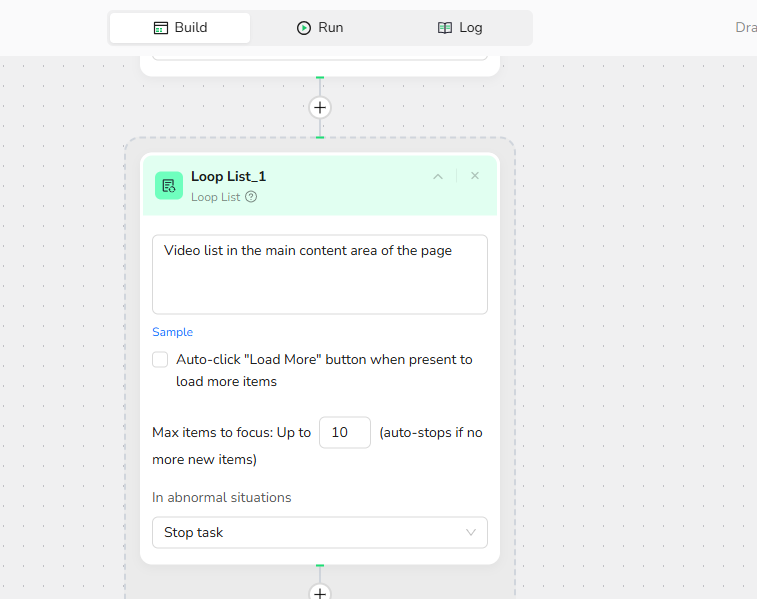Enable the Auto-click "Load More" checkbox
The width and height of the screenshot is (757, 599).
pos(160,360)
